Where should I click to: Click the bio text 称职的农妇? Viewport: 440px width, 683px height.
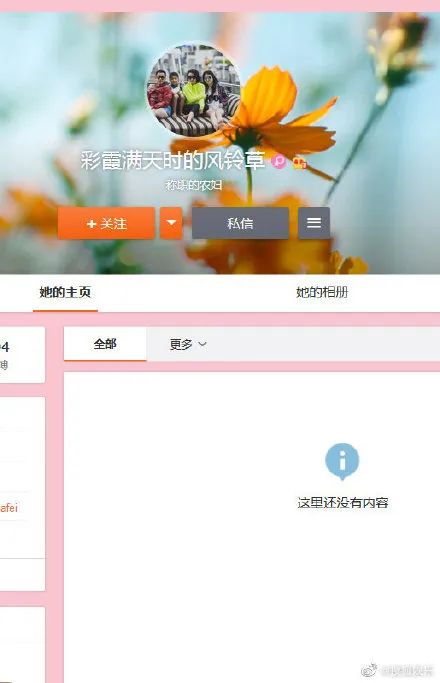[x=194, y=186]
